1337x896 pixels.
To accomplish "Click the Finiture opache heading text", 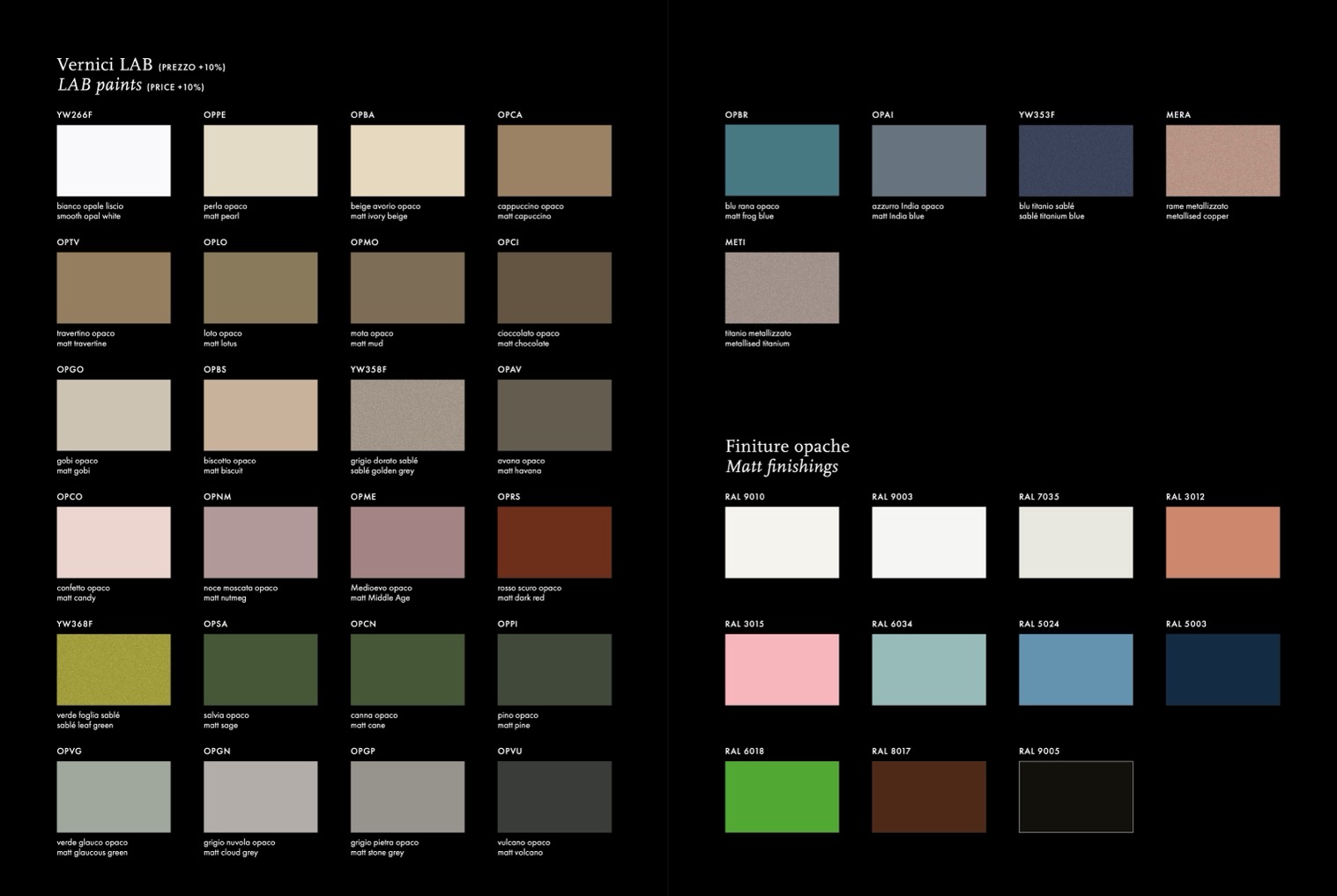I will tap(787, 446).
